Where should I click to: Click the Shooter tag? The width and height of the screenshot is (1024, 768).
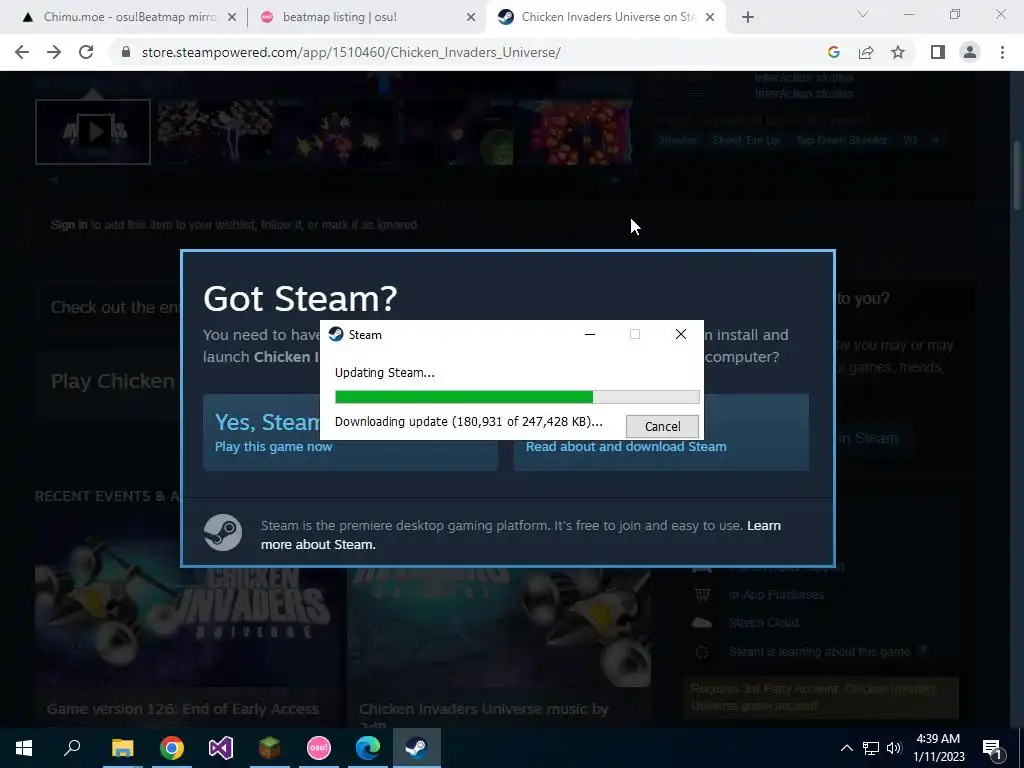click(x=677, y=140)
